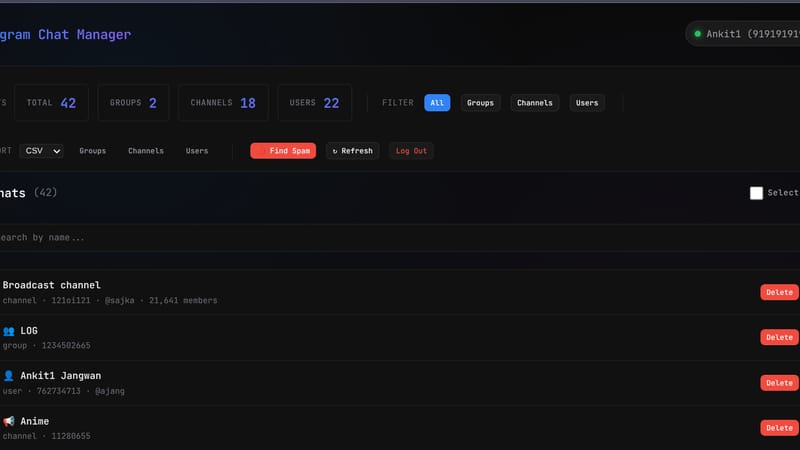Click the group icon beside LOG

[9, 331]
